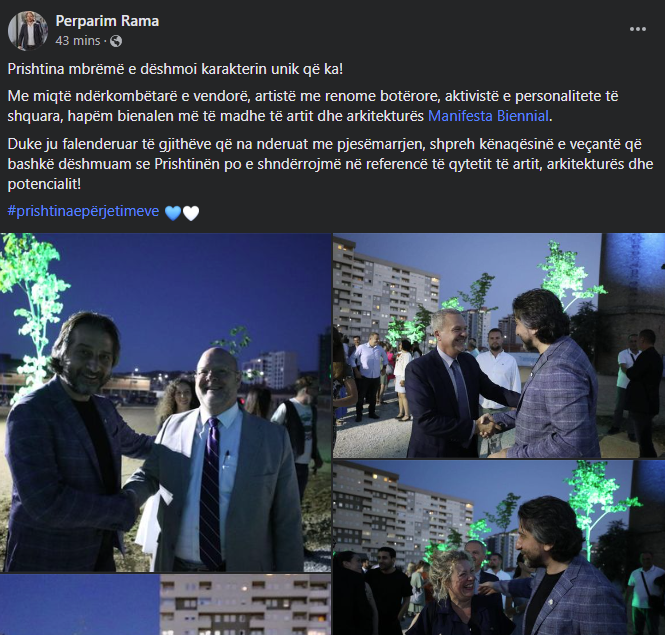Open the large photo with purple-tie man
The height and width of the screenshot is (635, 665).
165,402
